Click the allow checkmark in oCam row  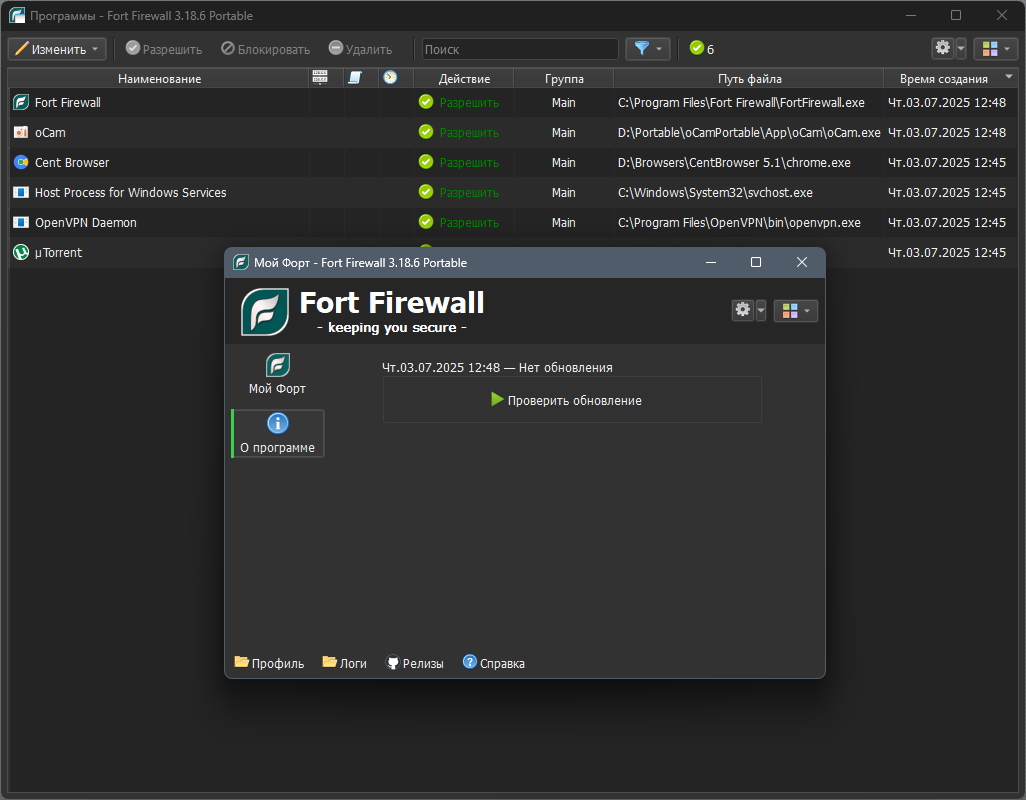(x=426, y=132)
